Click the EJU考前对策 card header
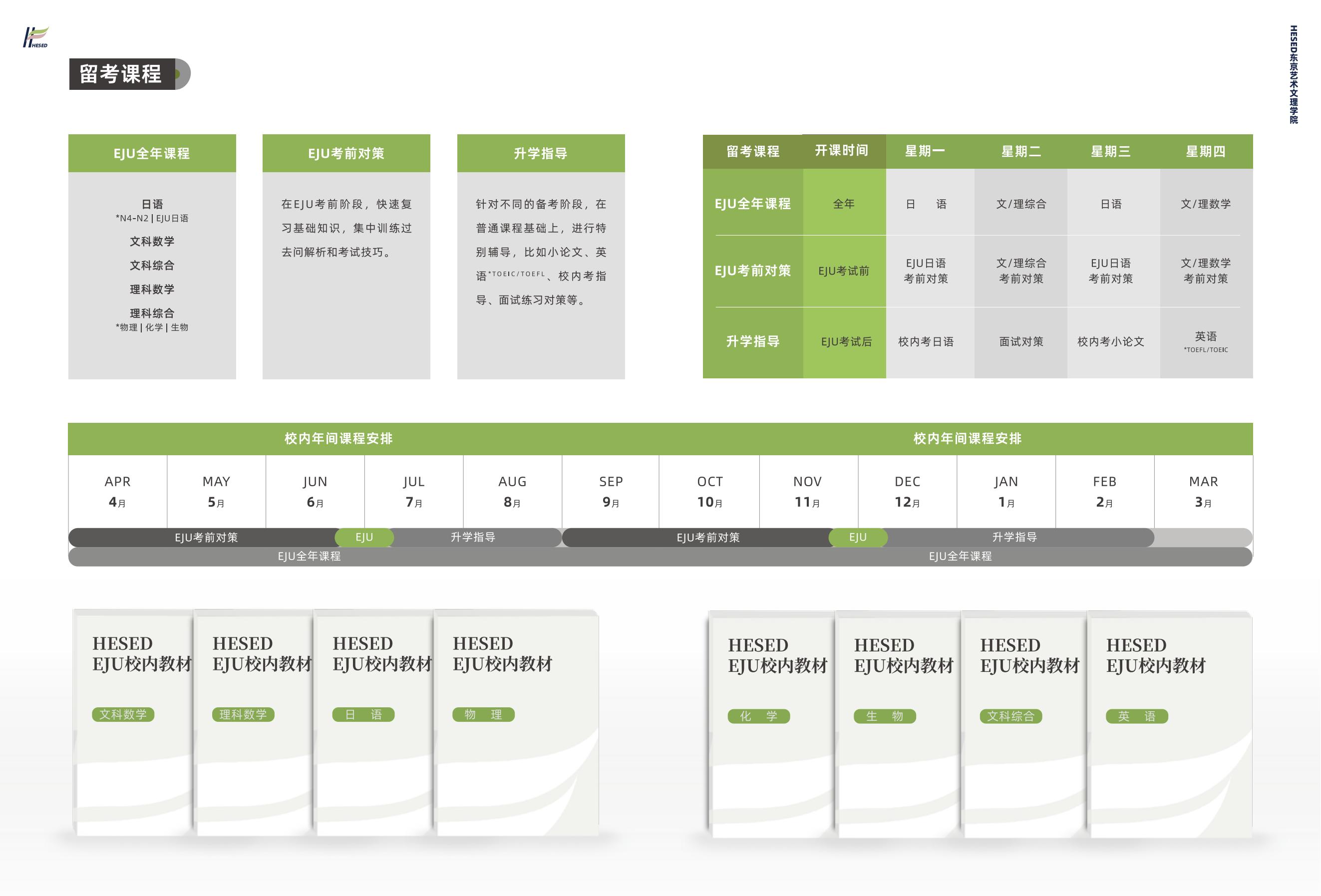Image resolution: width=1321 pixels, height=896 pixels. pyautogui.click(x=346, y=153)
